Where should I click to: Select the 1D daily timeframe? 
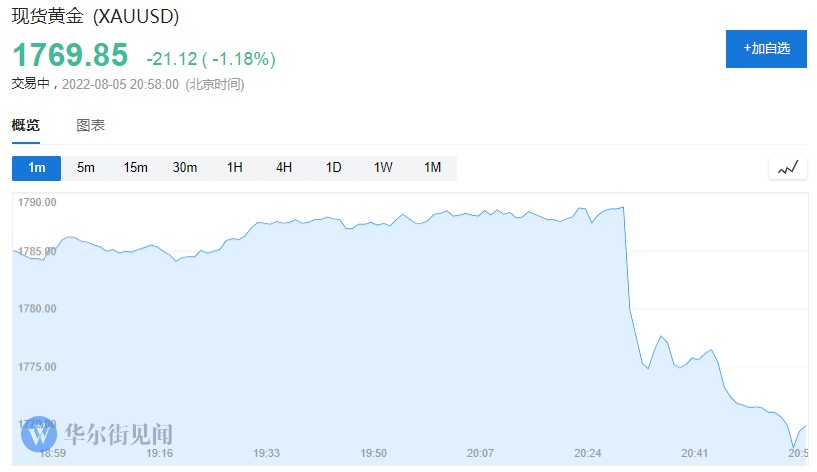click(333, 168)
